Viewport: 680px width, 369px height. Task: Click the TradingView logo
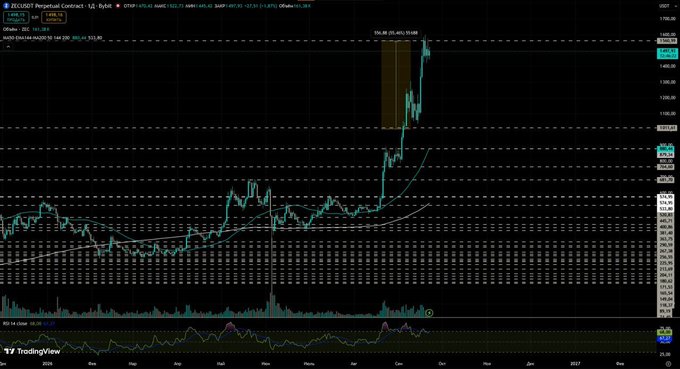[32, 351]
